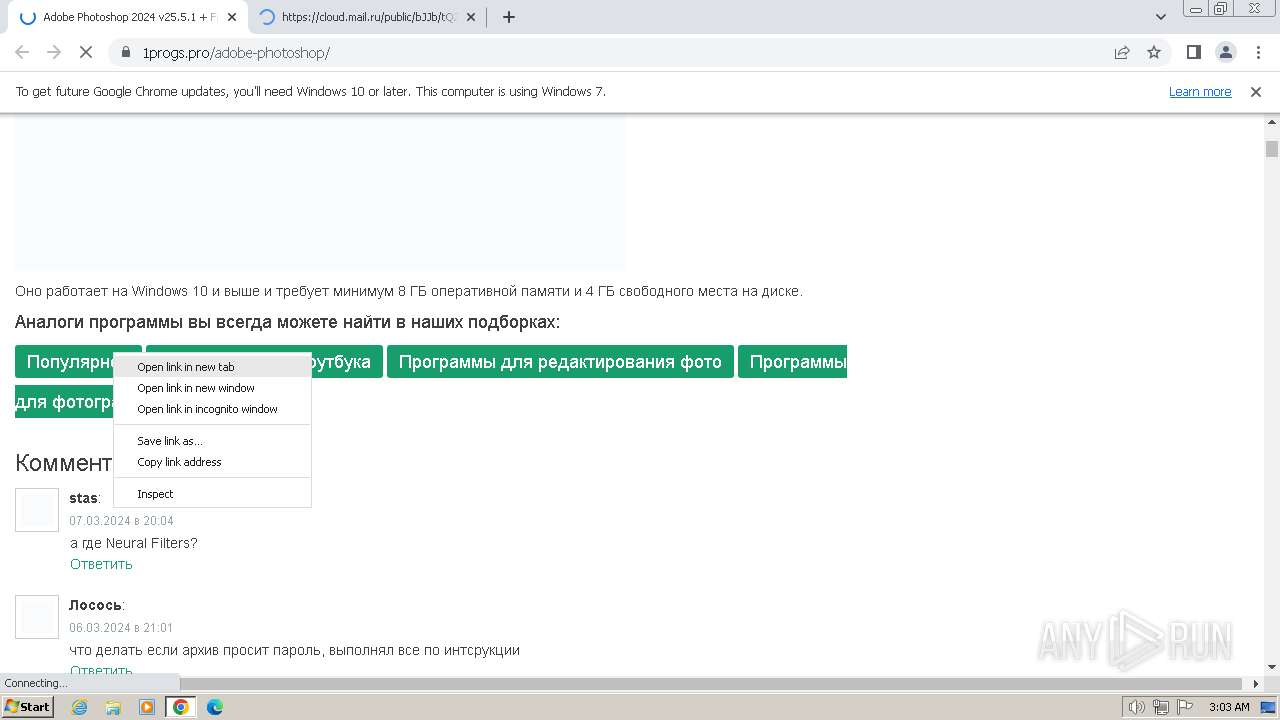Viewport: 1280px width, 720px height.
Task: Toggle the browser side panel
Action: pyautogui.click(x=1194, y=52)
